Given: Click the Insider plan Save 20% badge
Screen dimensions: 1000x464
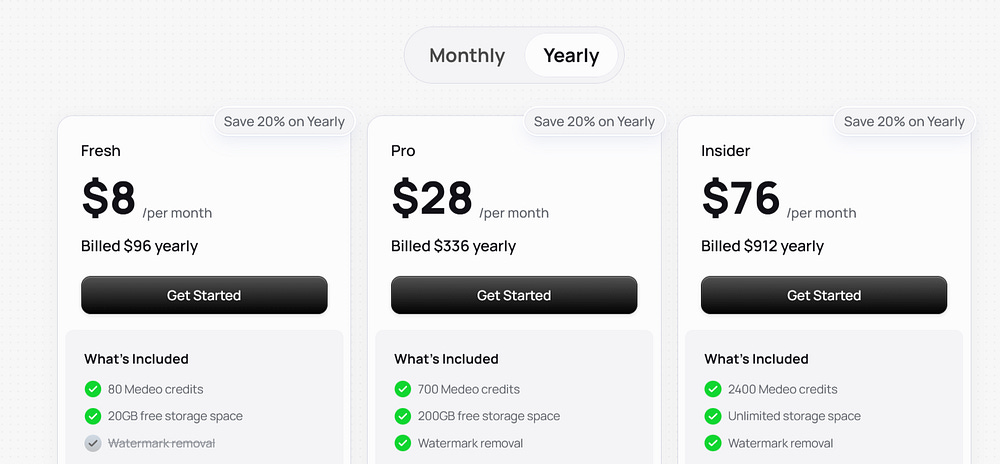Looking at the screenshot, I should point(904,122).
